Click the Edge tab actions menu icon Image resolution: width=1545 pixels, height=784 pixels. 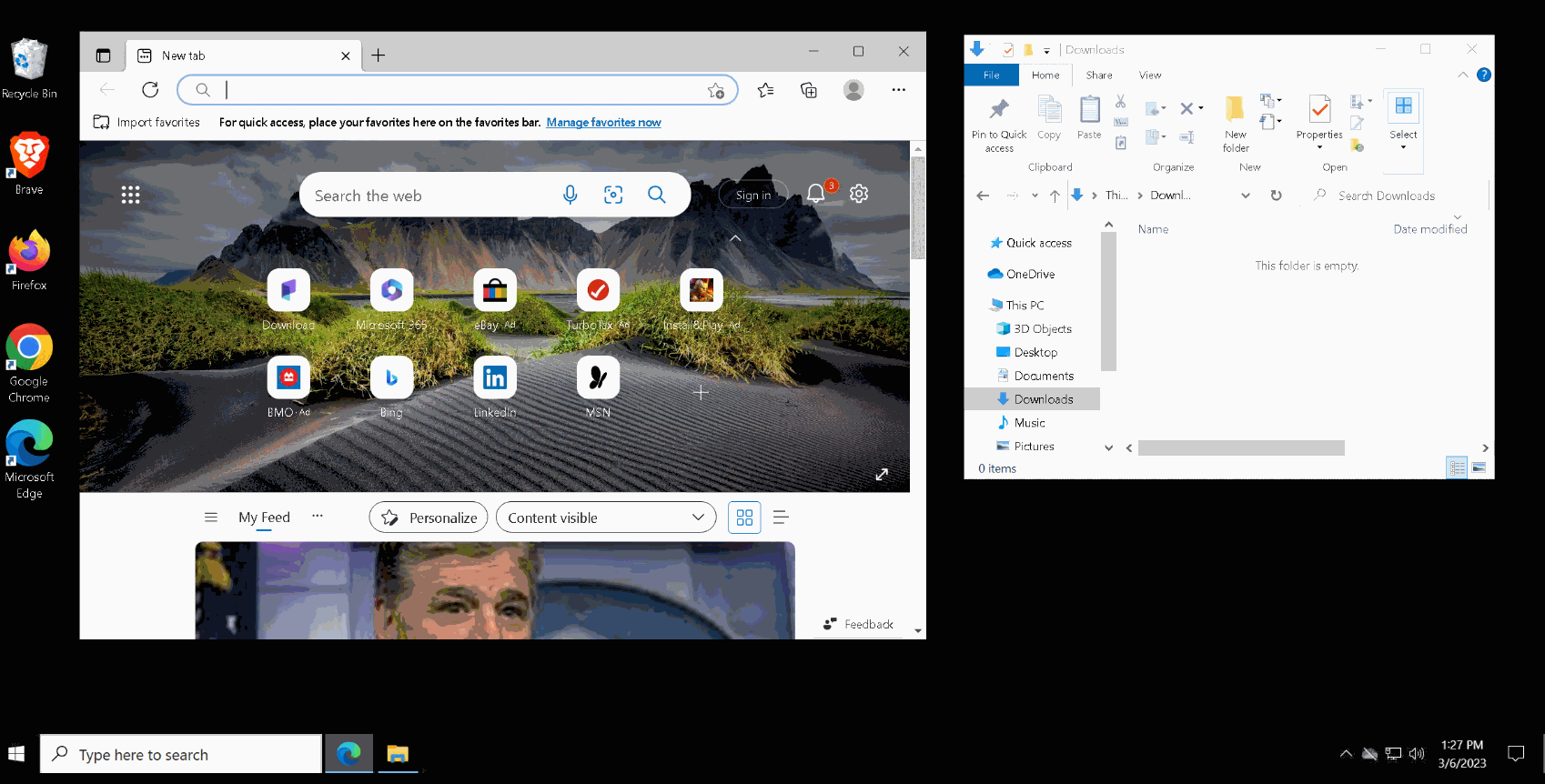point(103,55)
